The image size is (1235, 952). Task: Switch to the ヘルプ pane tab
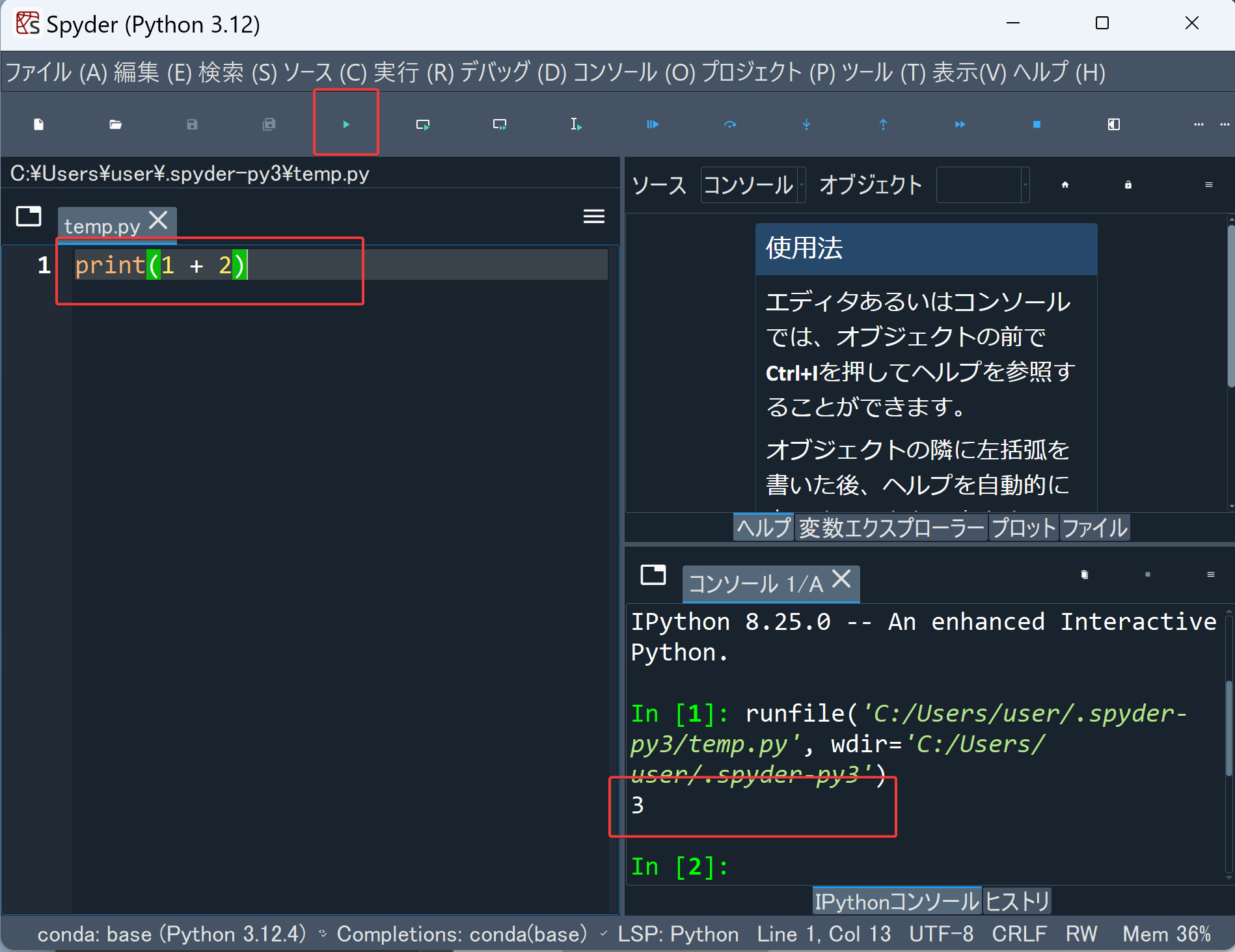pos(764,528)
